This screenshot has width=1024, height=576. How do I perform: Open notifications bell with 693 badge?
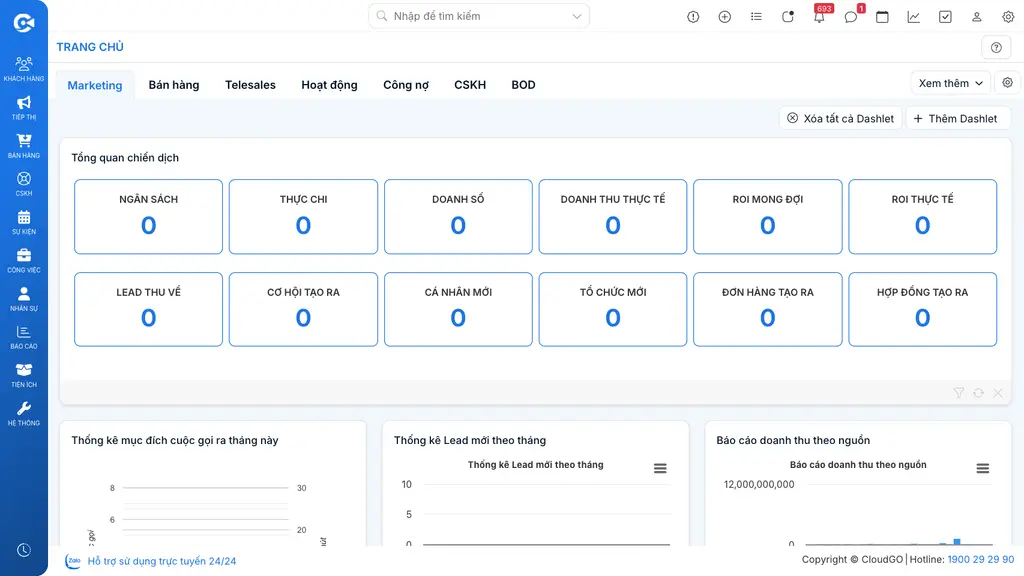[819, 17]
